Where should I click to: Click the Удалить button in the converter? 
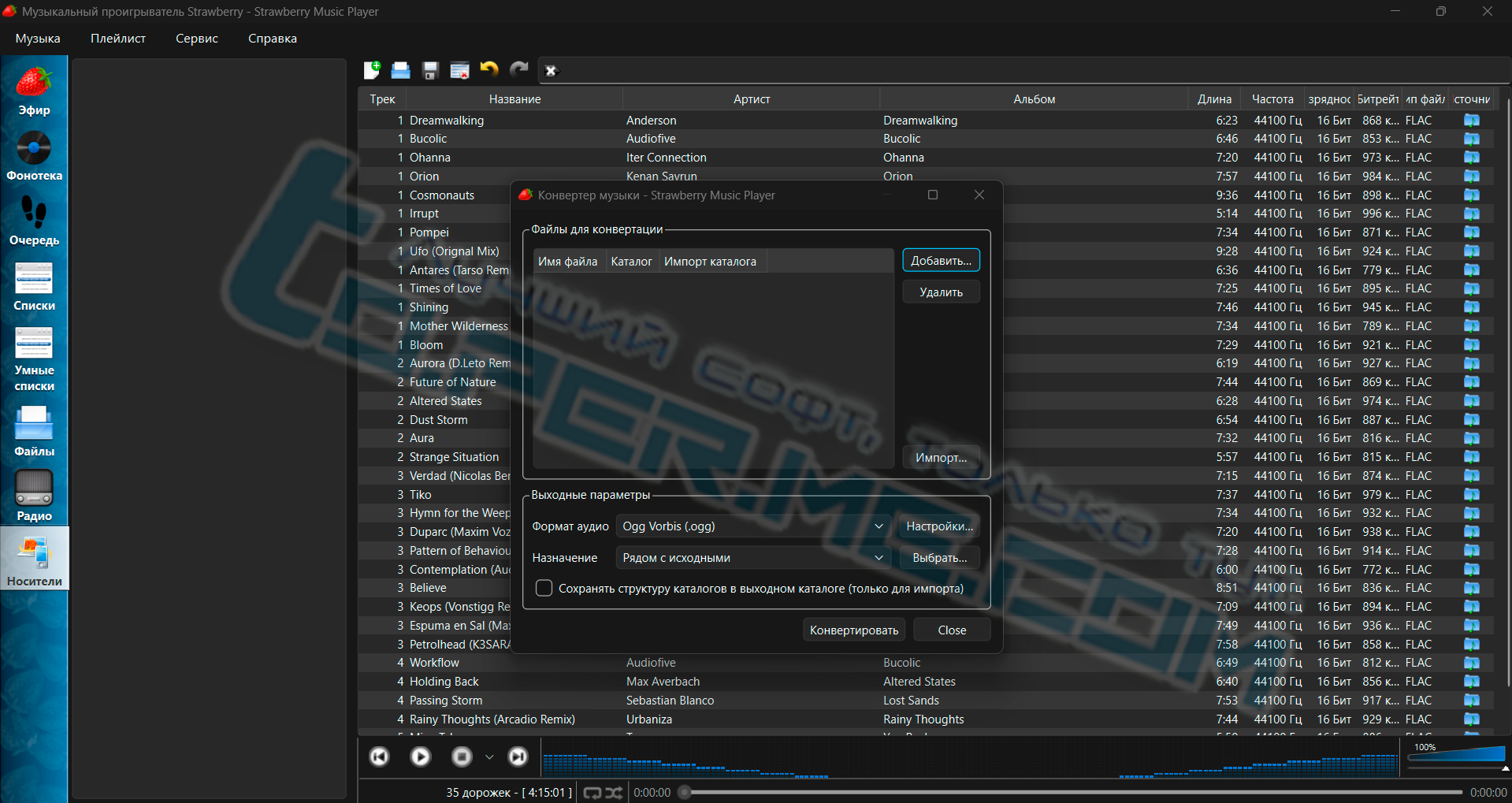[x=942, y=292]
